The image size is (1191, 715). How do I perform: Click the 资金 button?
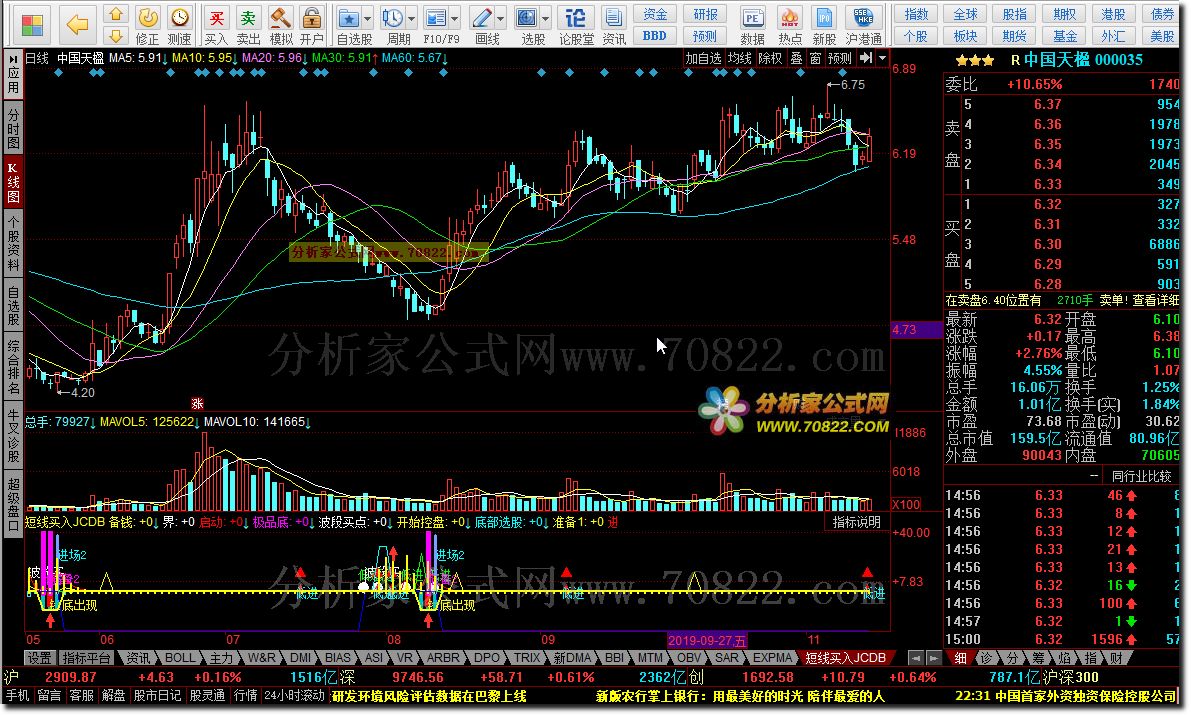(x=655, y=14)
